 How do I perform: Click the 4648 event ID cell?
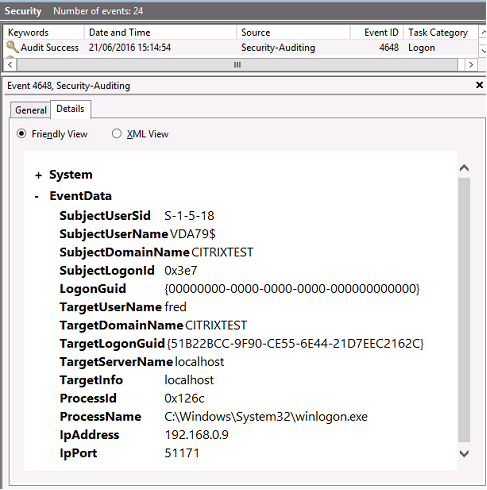coord(389,48)
